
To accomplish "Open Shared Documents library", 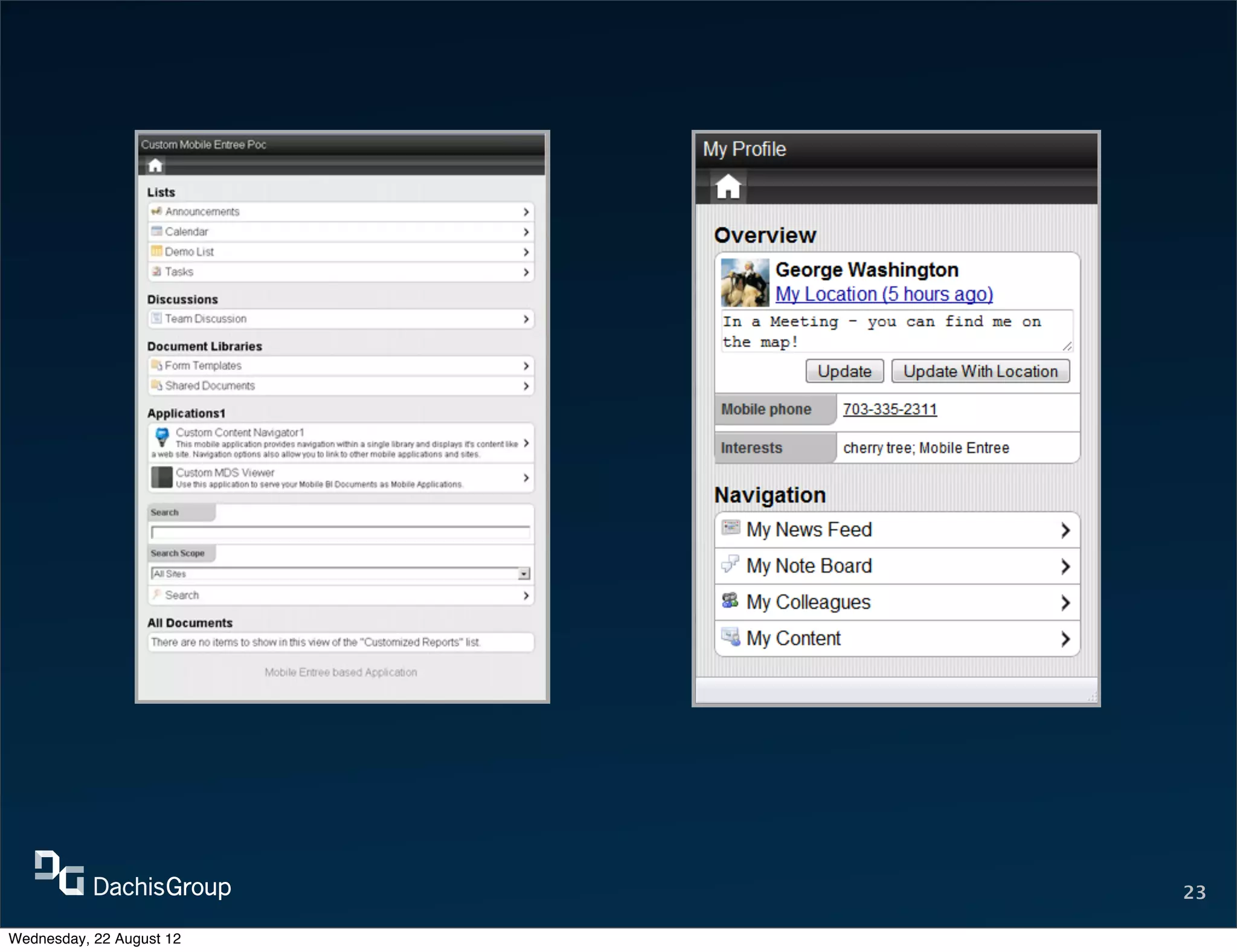I will [x=210, y=386].
